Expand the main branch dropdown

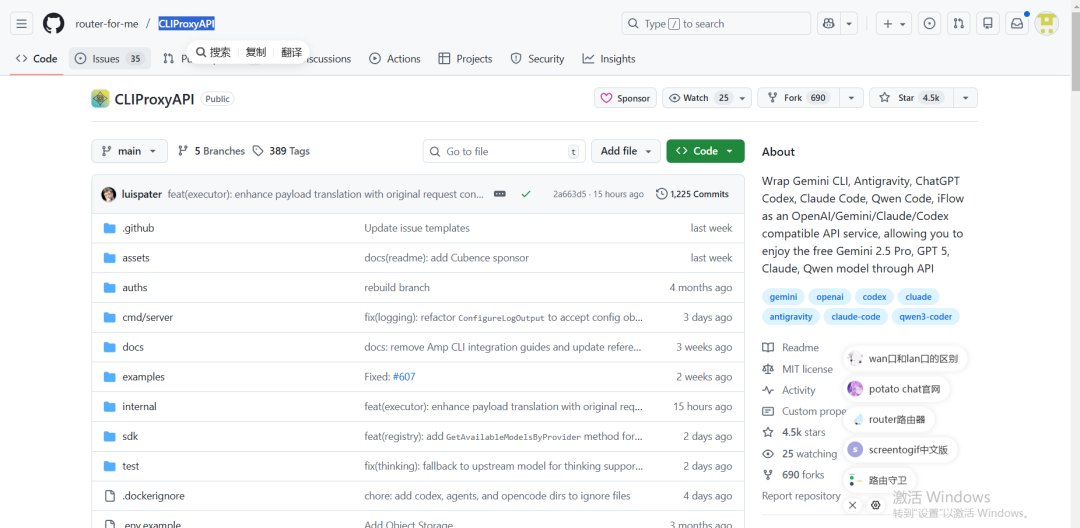[x=129, y=151]
